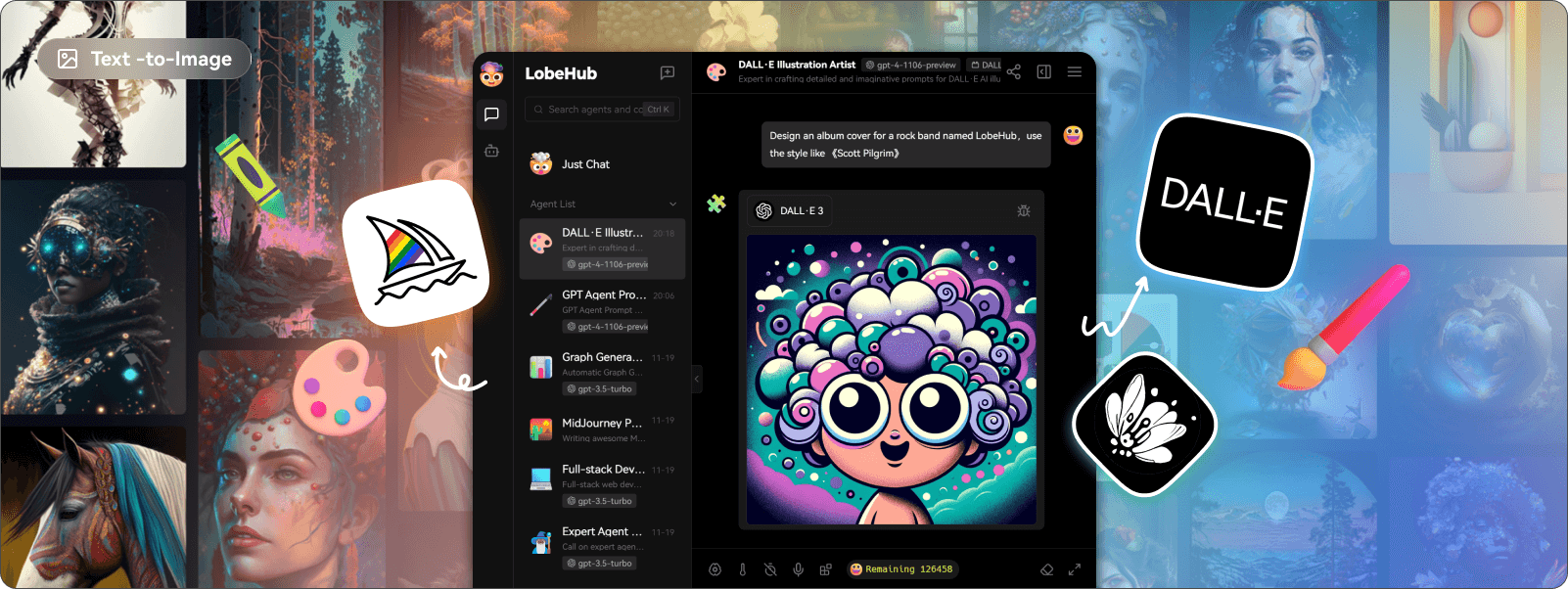Viewport: 1568px width, 589px height.
Task: Start voice input with the microphone icon
Action: pyautogui.click(x=798, y=569)
